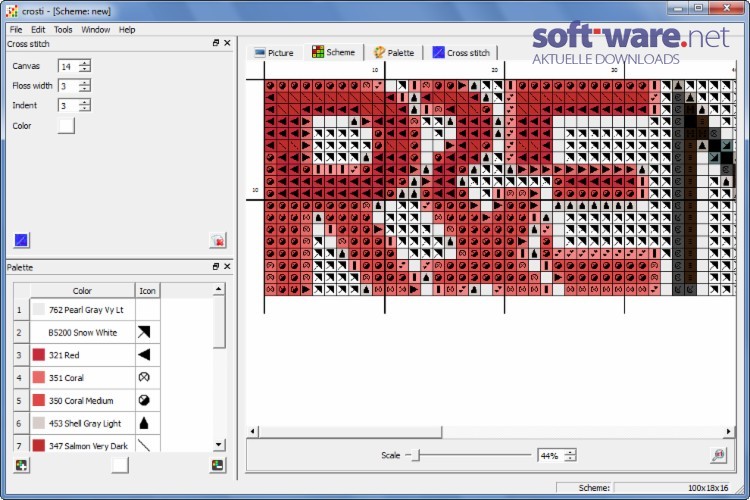Select 351 Coral palette row

pyautogui.click(x=87, y=378)
